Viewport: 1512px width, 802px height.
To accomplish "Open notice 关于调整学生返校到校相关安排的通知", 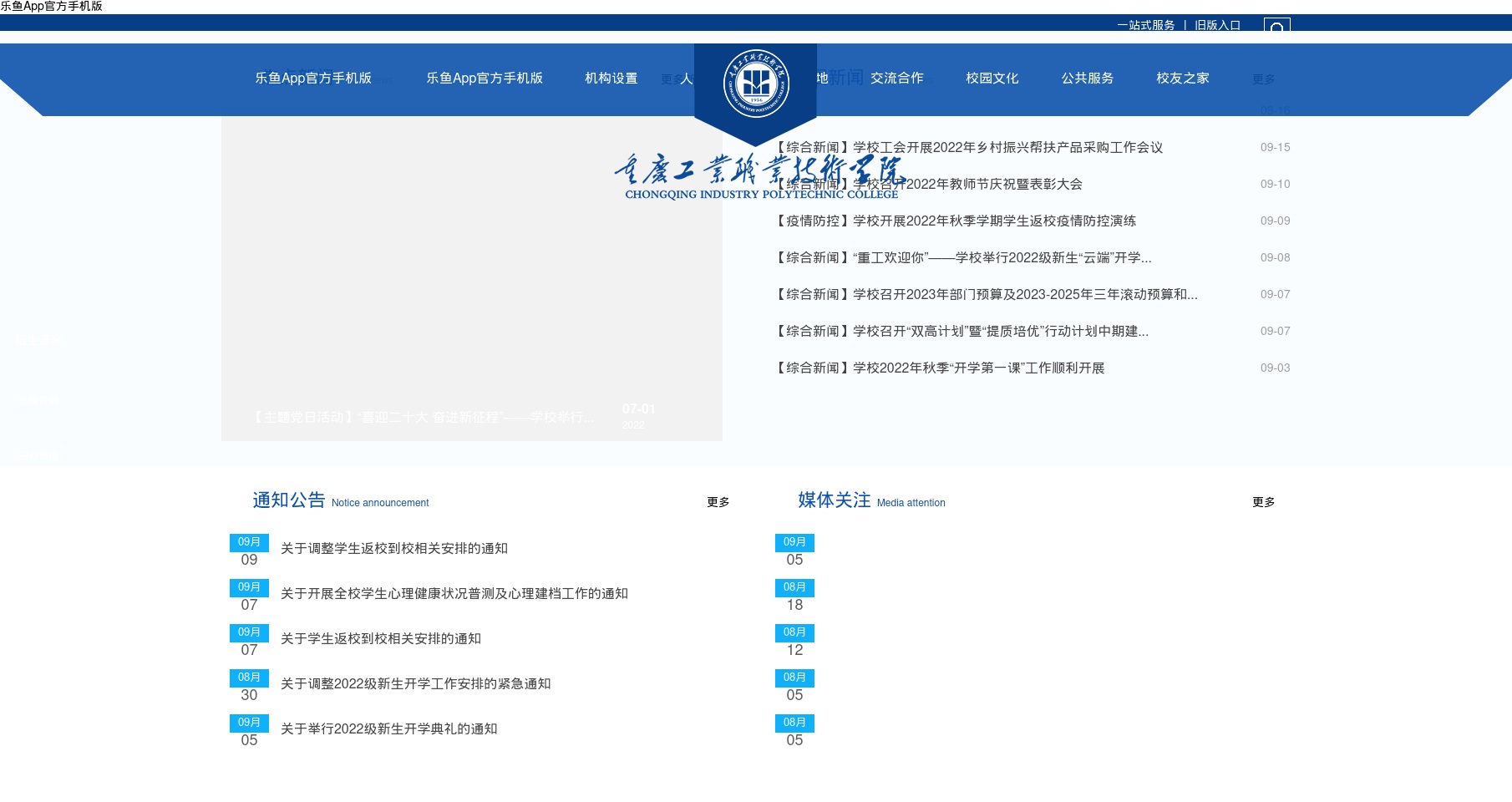I will coord(394,548).
